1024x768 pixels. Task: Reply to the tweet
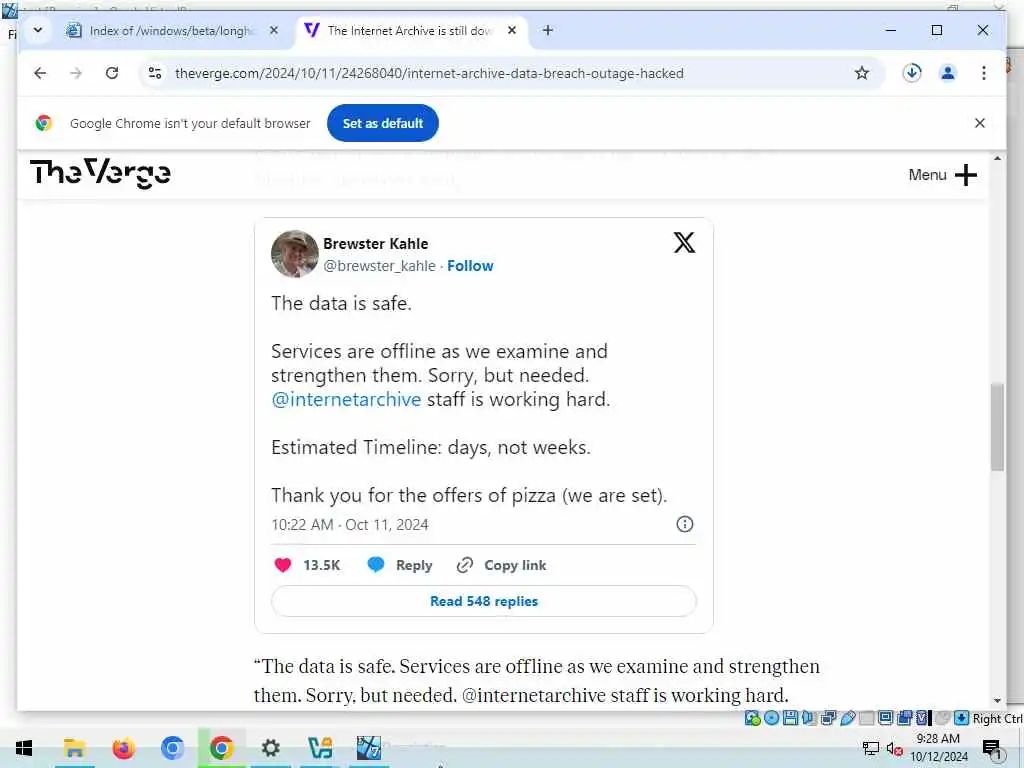pyautogui.click(x=400, y=565)
